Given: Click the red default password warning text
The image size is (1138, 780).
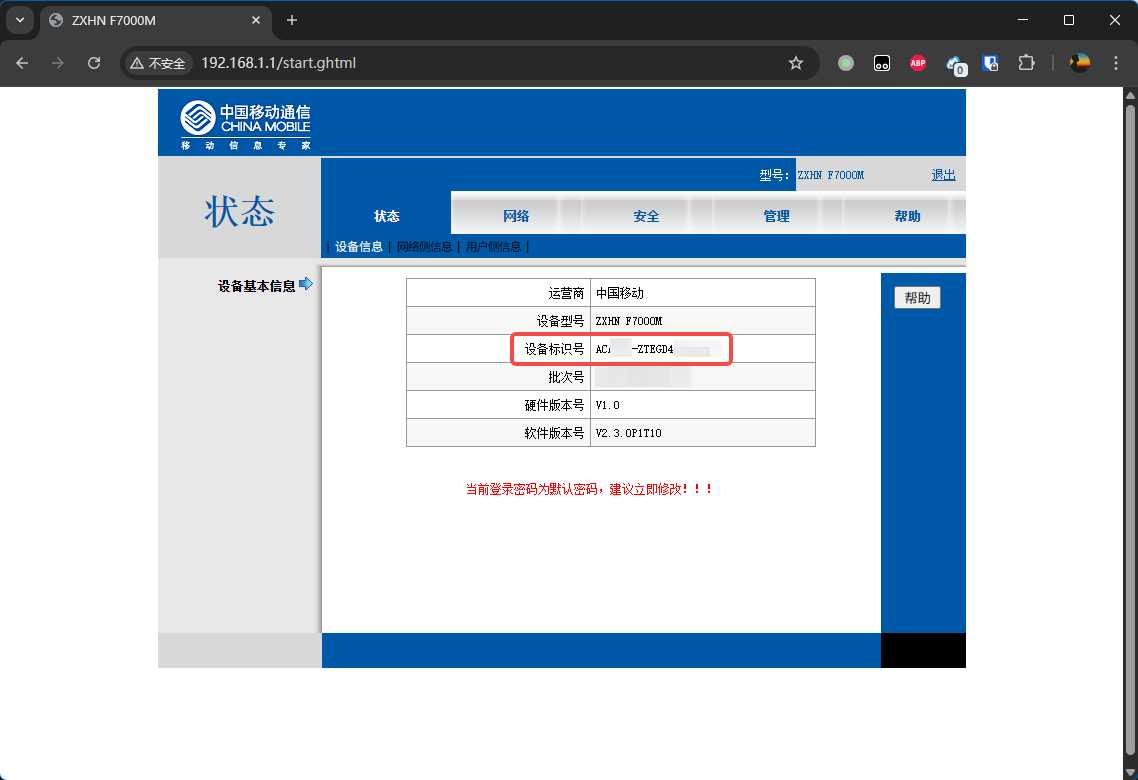Looking at the screenshot, I should click(x=589, y=489).
